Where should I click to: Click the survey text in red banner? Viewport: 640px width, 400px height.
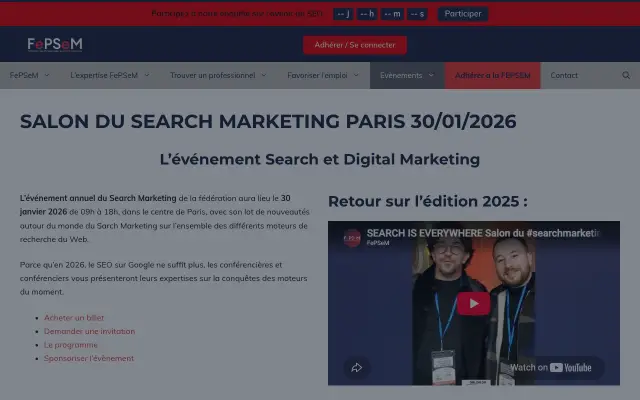pos(237,14)
